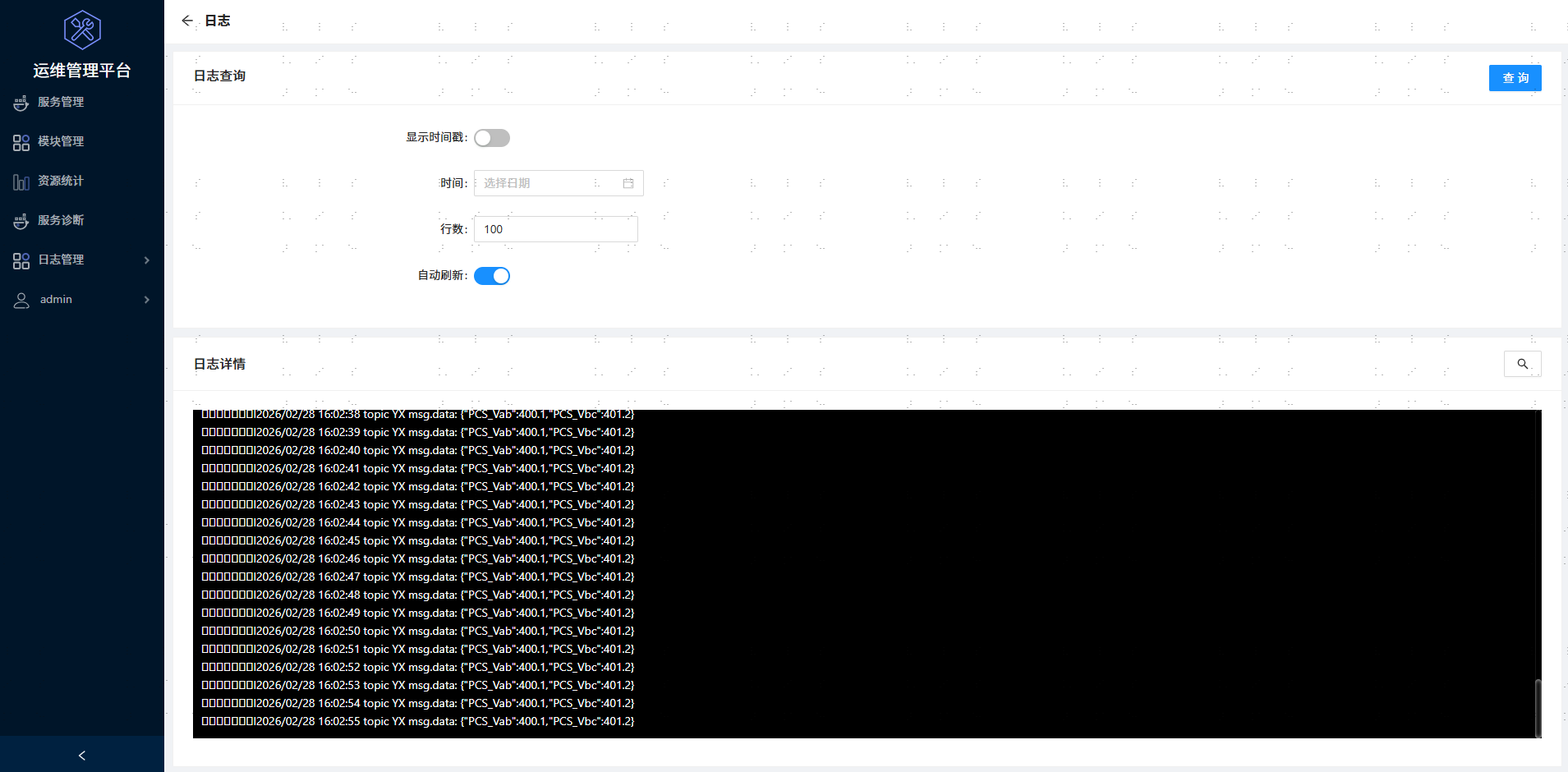Expand the admin menu chevron
Image resolution: width=1568 pixels, height=772 pixels.
tap(147, 300)
